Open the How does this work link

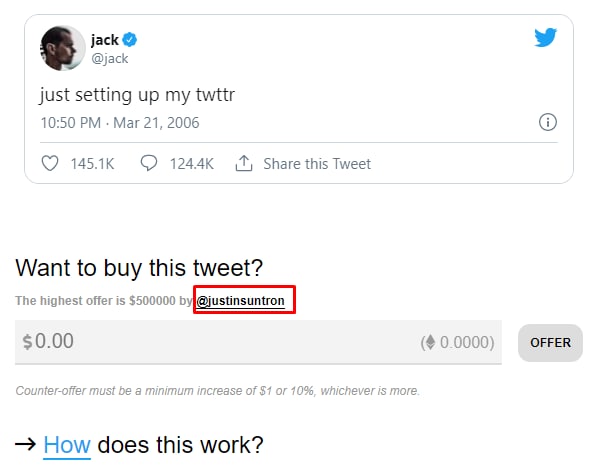click(67, 444)
